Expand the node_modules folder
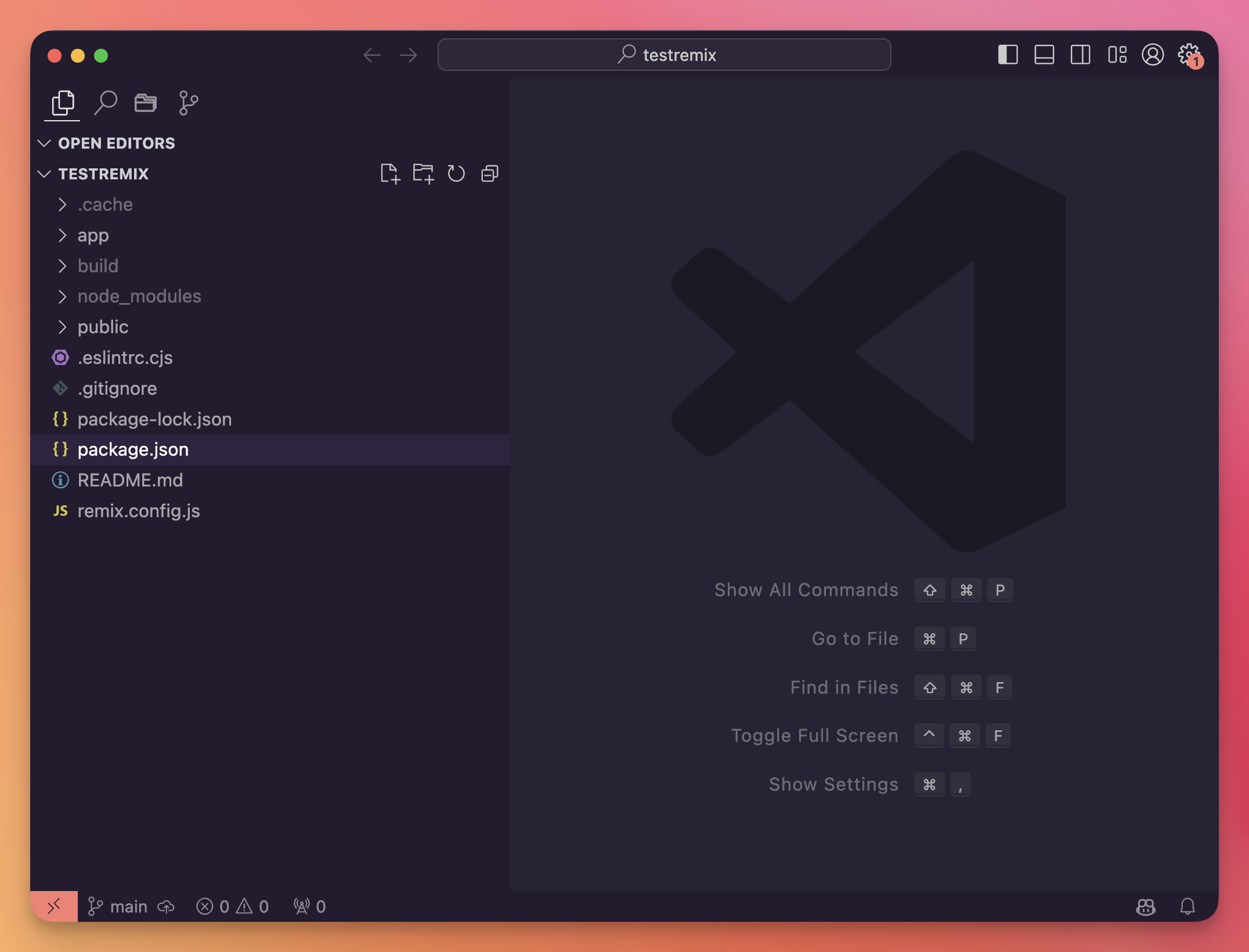Screen dimensions: 1249x952 [139, 296]
